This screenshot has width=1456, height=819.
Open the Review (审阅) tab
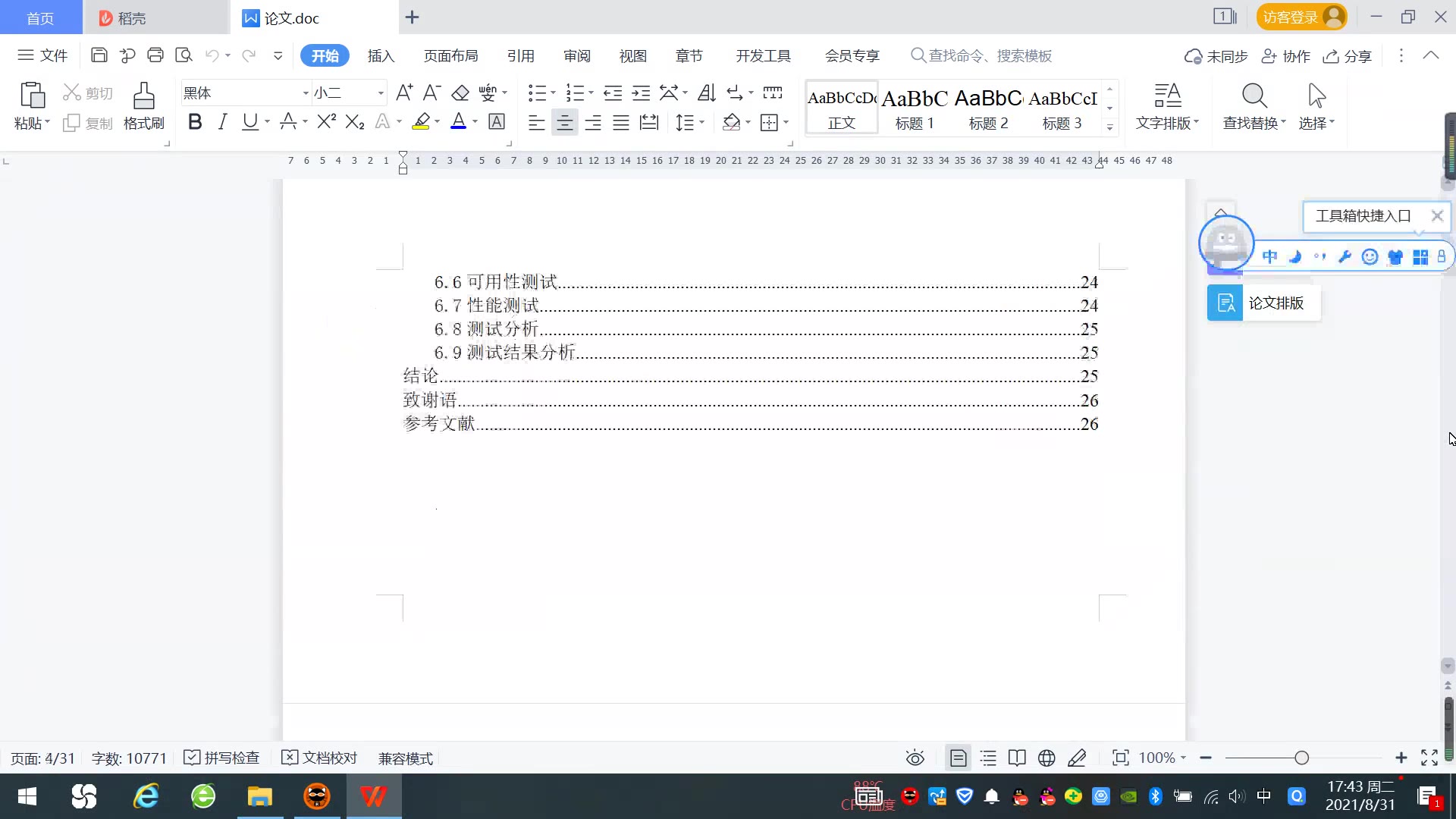pos(576,56)
